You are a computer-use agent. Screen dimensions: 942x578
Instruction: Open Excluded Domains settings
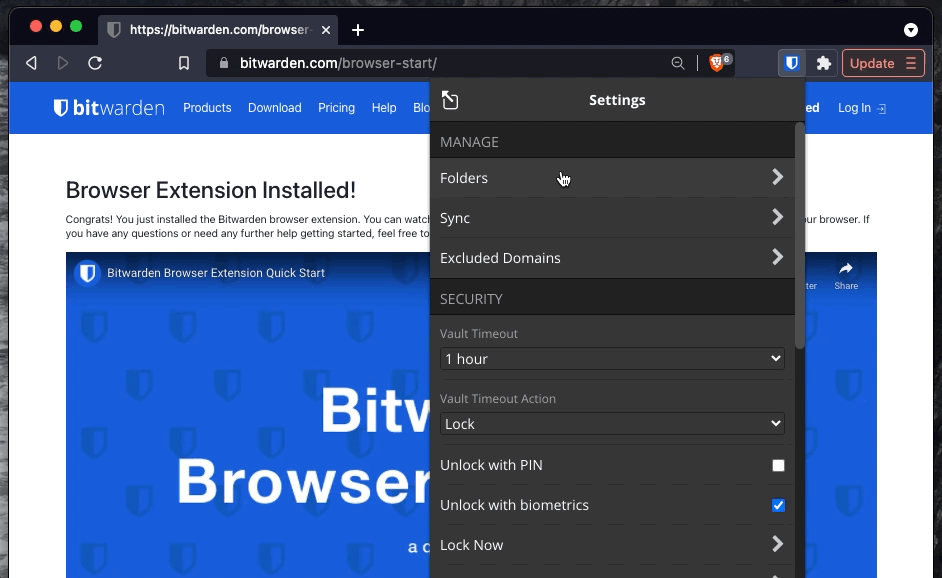(612, 258)
